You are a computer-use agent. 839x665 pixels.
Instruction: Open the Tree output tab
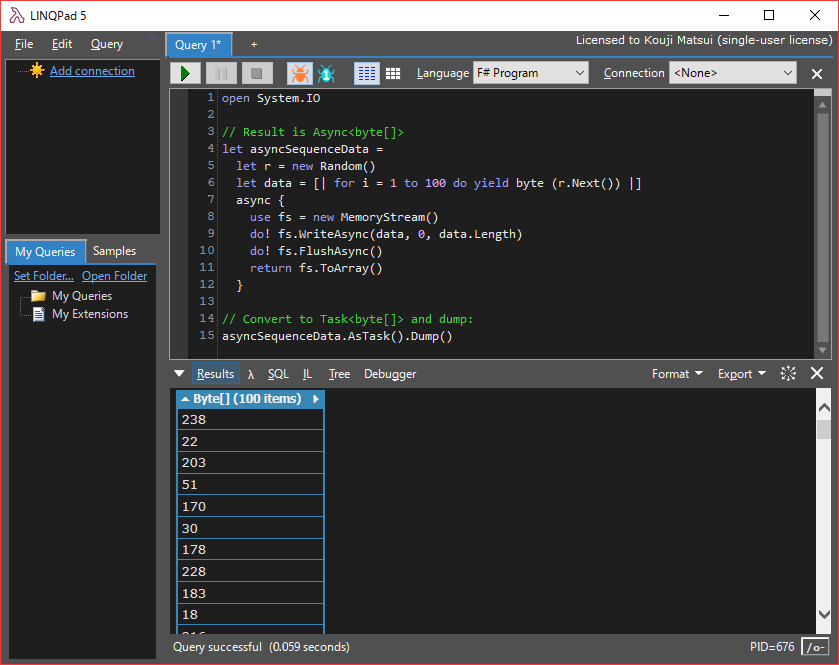click(x=339, y=374)
